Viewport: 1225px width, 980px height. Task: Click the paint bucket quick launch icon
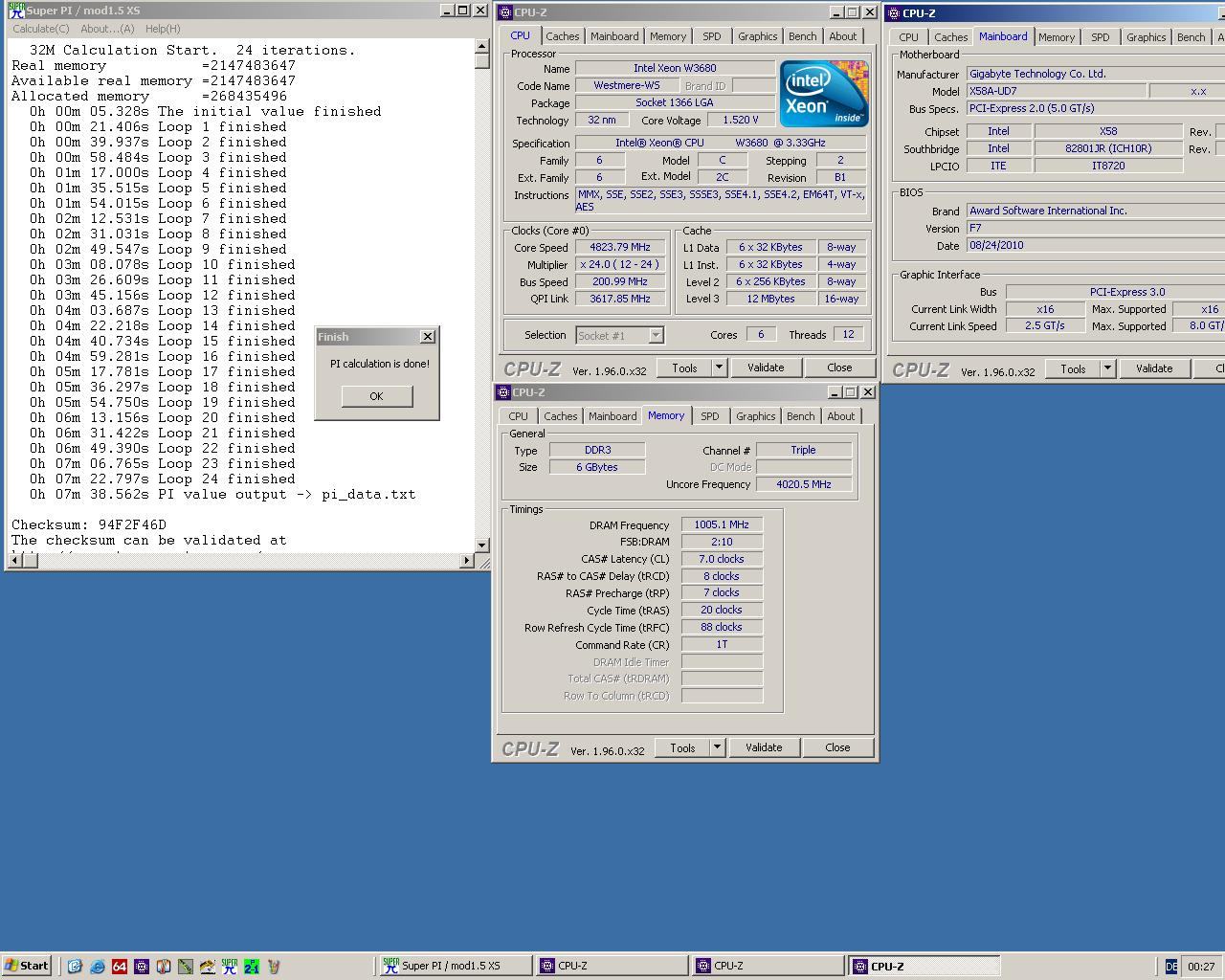(x=273, y=967)
